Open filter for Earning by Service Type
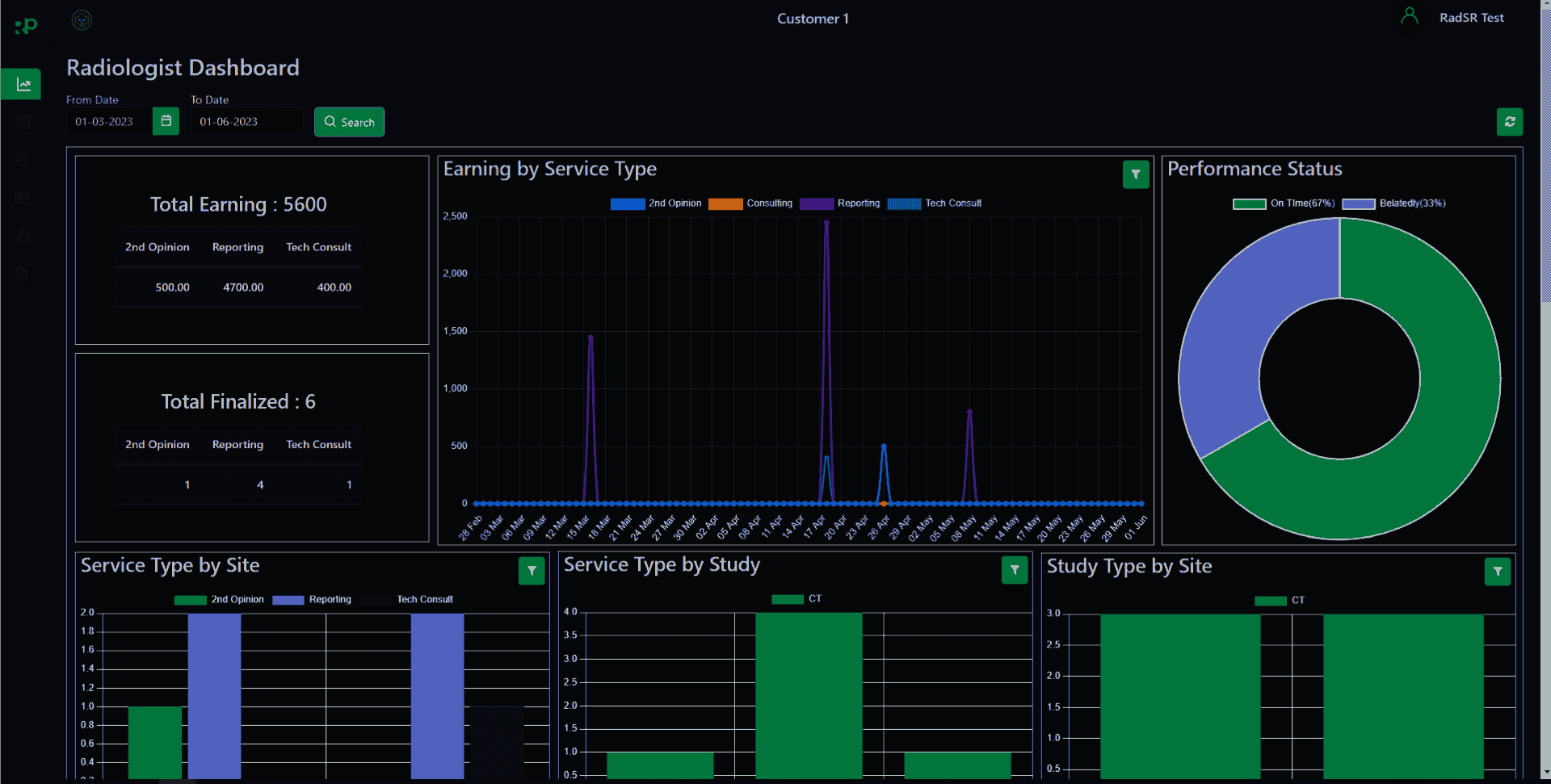The width and height of the screenshot is (1551, 784). [1135, 174]
